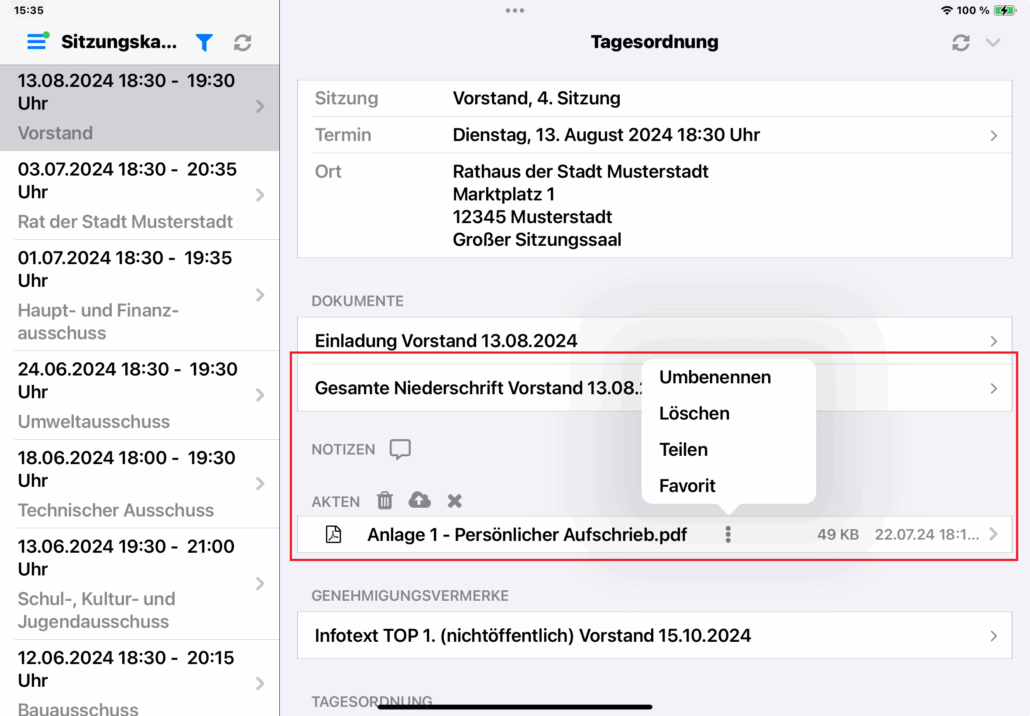Image resolution: width=1030 pixels, height=716 pixels.
Task: Refresh the Tagesordnung view
Action: 961,42
